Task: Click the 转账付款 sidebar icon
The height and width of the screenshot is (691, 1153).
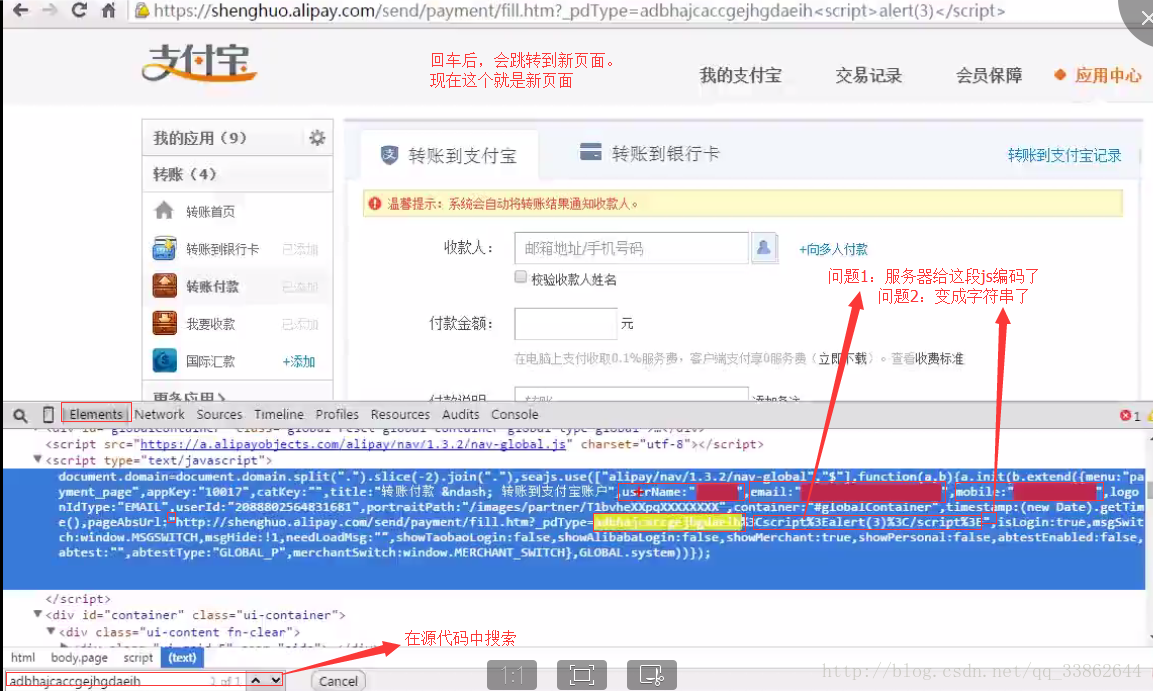Action: pyautogui.click(x=164, y=286)
